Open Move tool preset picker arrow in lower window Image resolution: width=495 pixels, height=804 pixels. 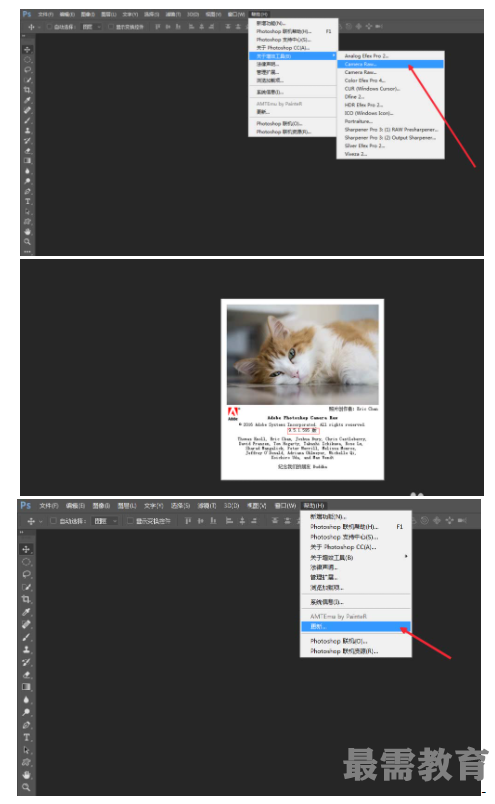pyautogui.click(x=41, y=521)
